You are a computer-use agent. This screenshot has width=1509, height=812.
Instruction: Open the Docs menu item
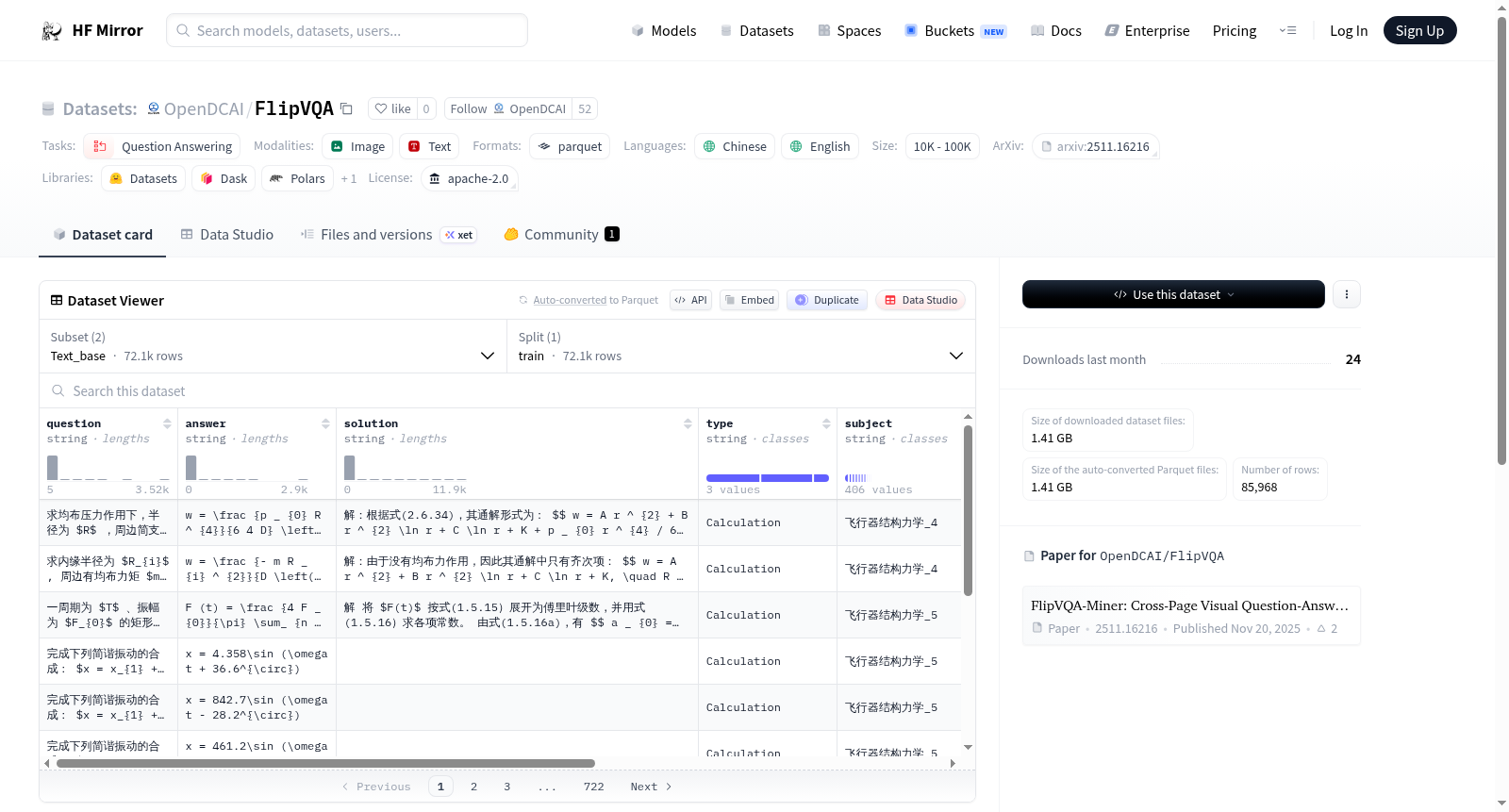pyautogui.click(x=1055, y=31)
